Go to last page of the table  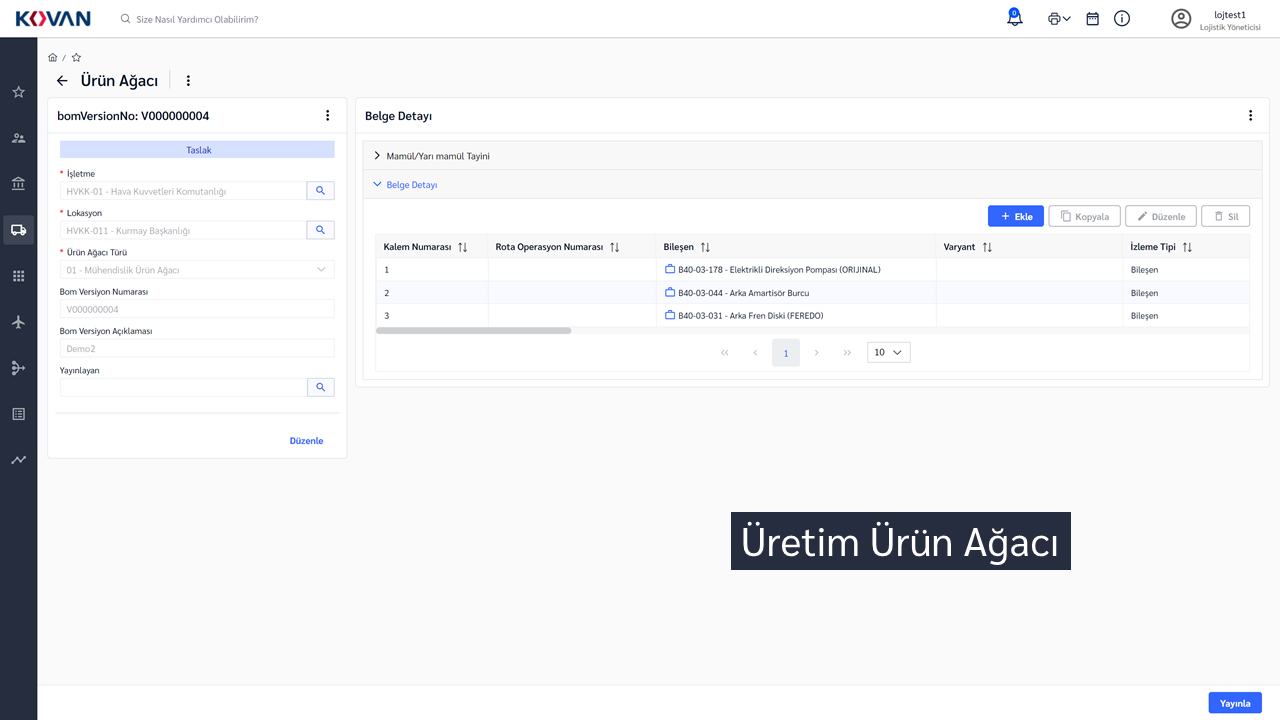[x=847, y=352]
